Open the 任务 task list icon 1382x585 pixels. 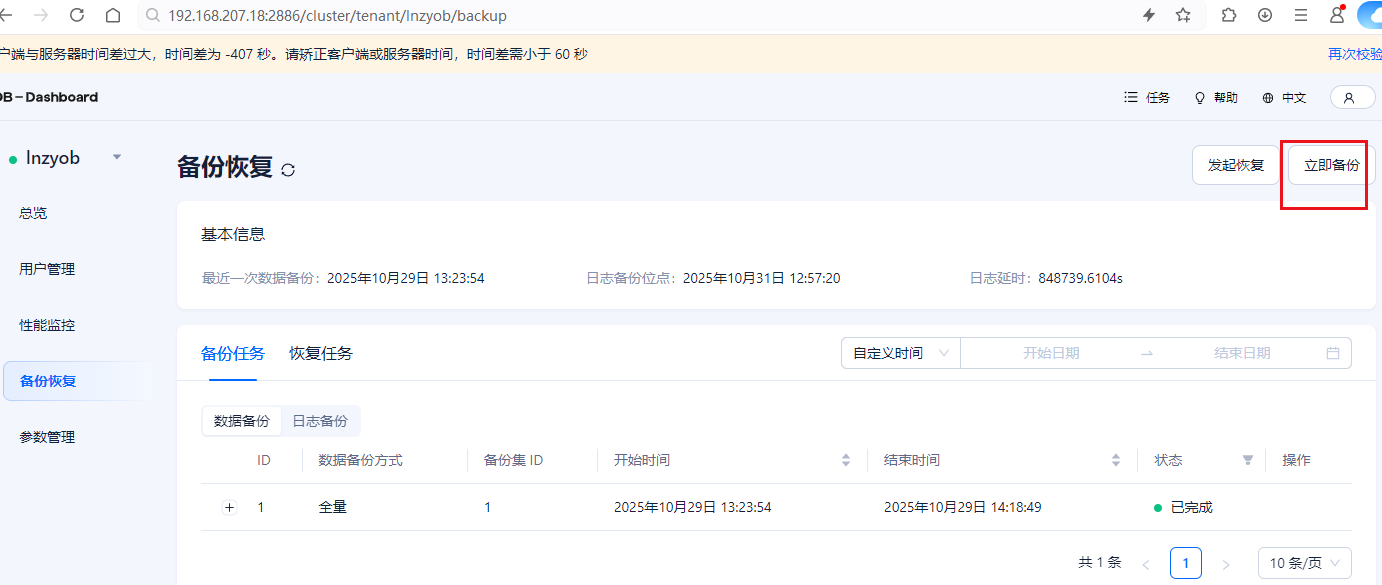[x=1131, y=98]
